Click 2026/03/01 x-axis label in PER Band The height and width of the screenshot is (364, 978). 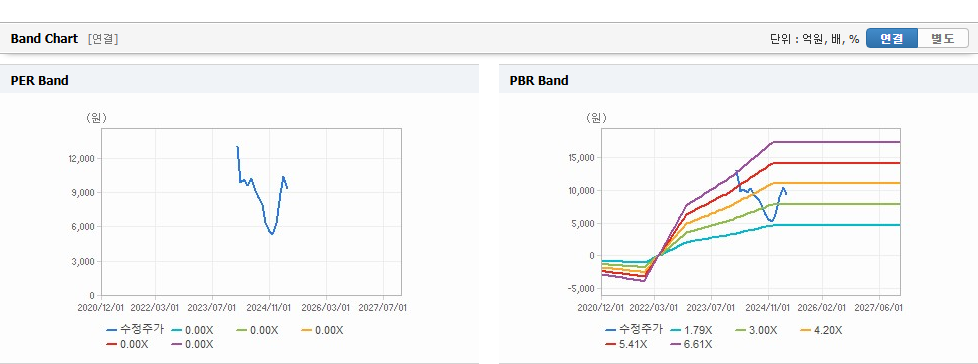pyautogui.click(x=326, y=307)
